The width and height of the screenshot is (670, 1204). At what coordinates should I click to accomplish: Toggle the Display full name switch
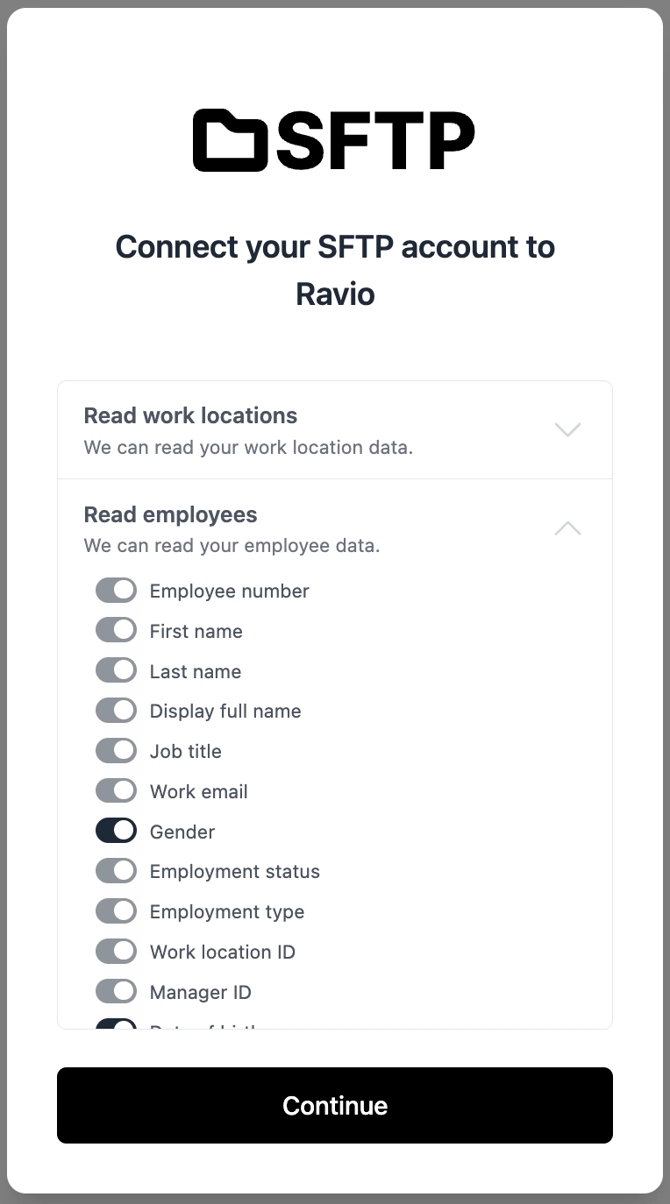coord(116,711)
